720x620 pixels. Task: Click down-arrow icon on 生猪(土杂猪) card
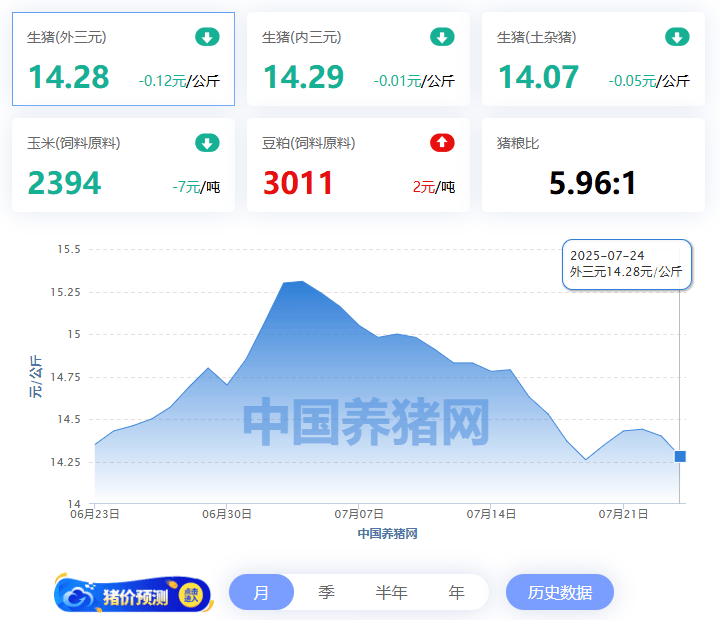click(677, 37)
